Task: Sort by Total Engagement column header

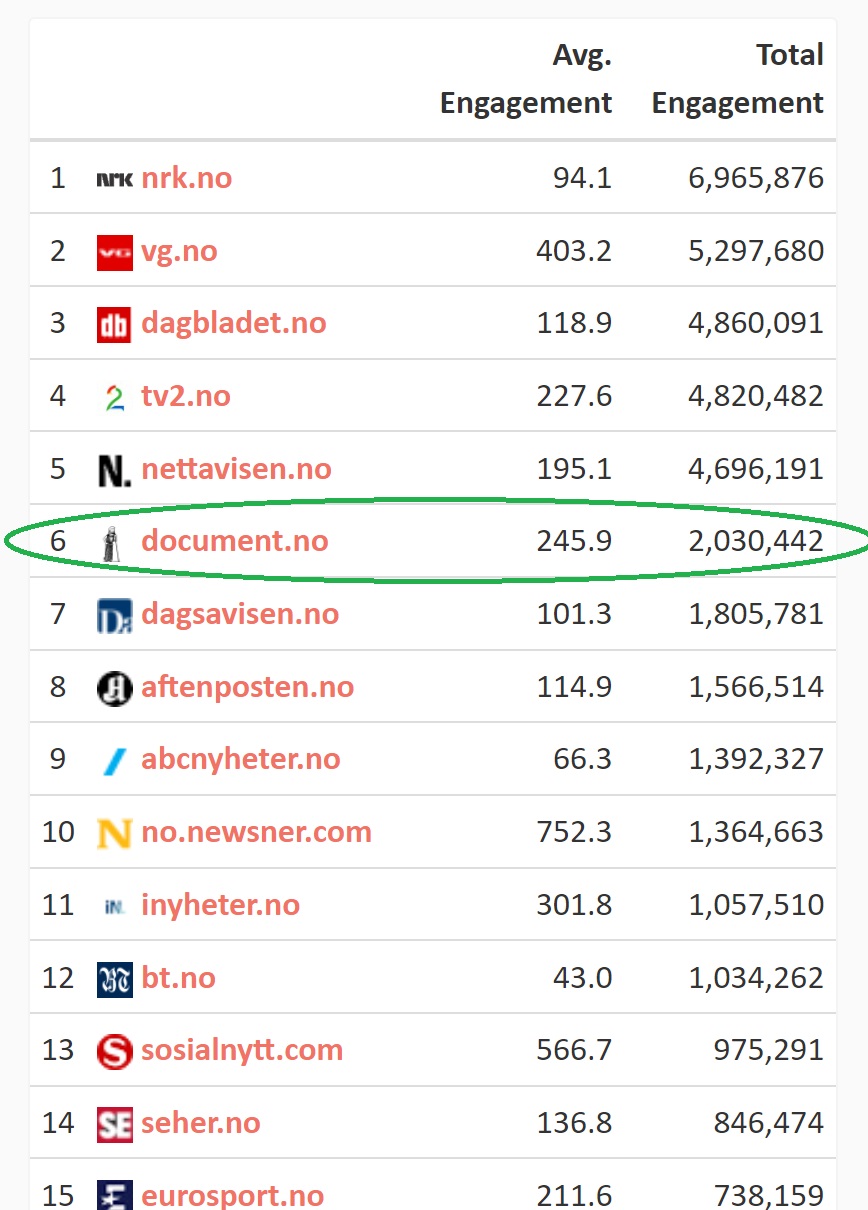Action: point(738,78)
